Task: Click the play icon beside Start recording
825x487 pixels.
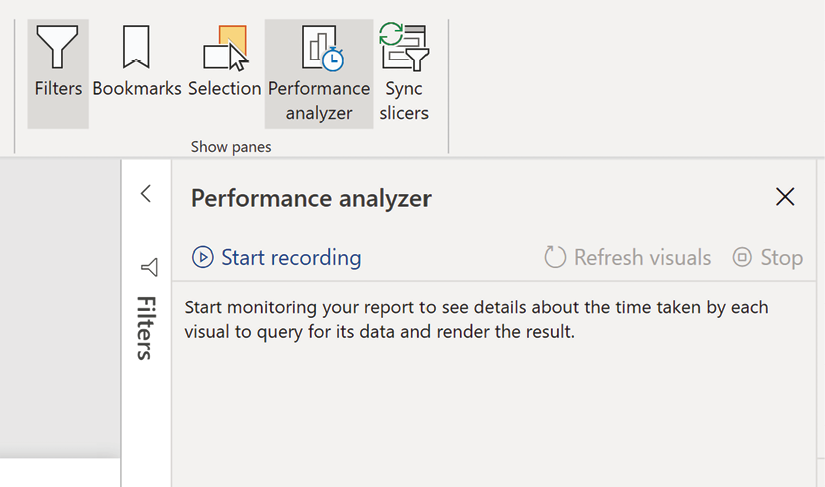Action: point(203,258)
